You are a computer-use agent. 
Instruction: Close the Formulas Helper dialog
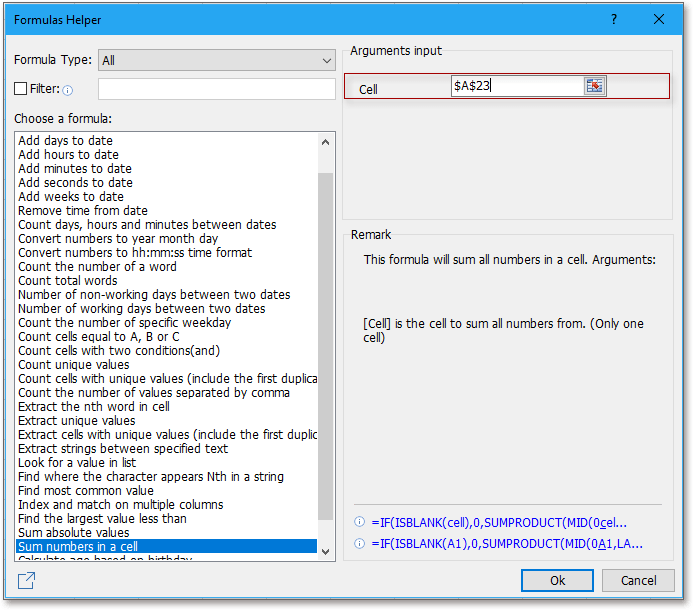[x=659, y=19]
